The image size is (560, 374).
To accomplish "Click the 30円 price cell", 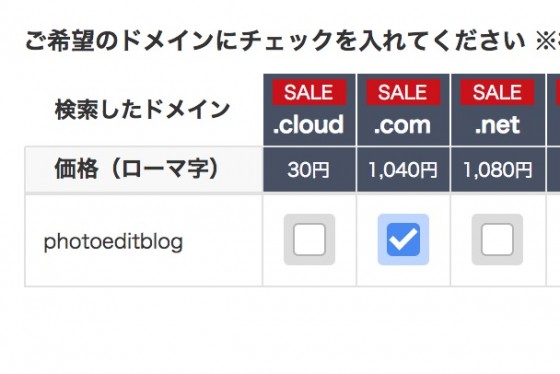I will tap(309, 170).
